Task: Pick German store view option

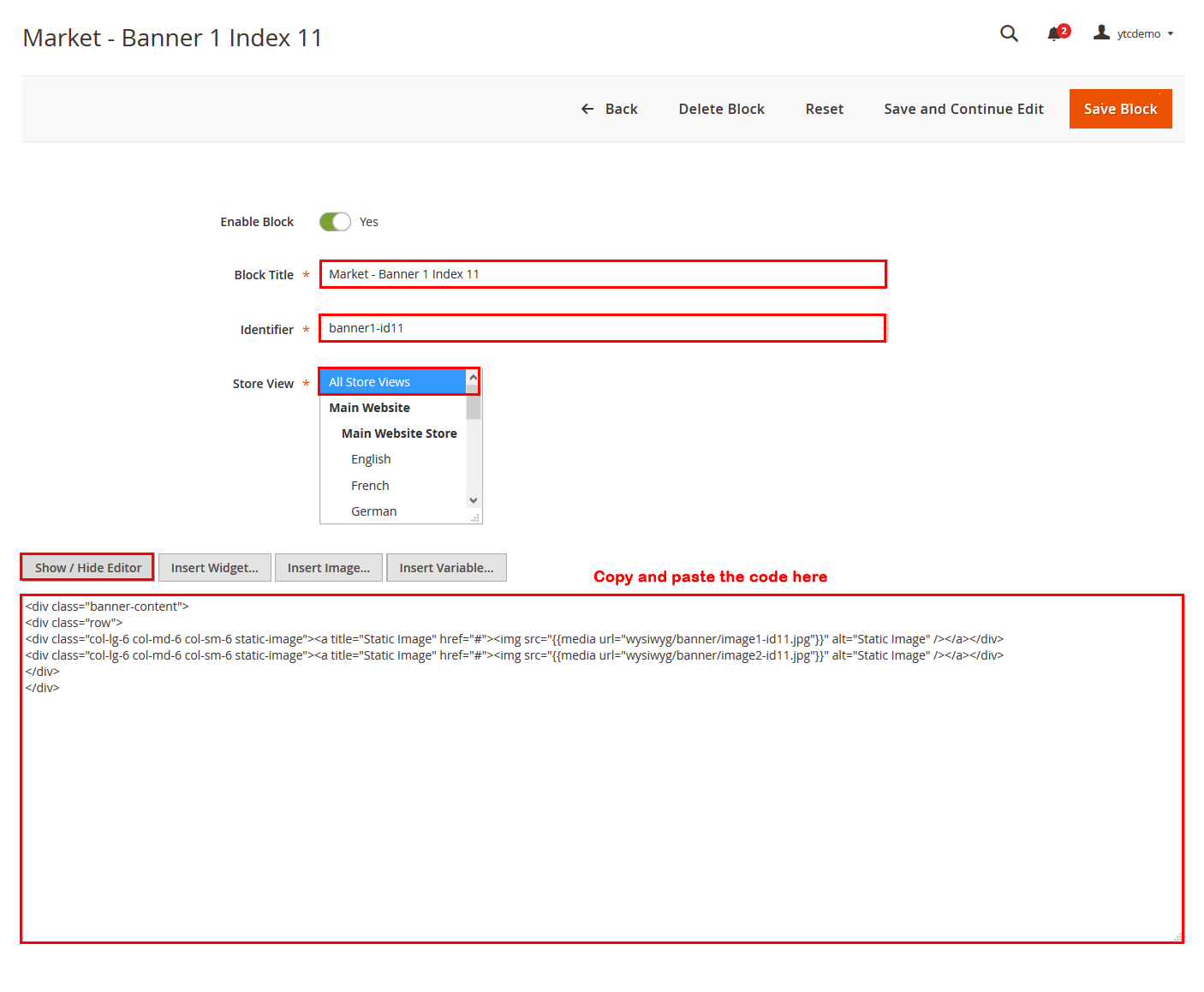Action: [x=373, y=511]
